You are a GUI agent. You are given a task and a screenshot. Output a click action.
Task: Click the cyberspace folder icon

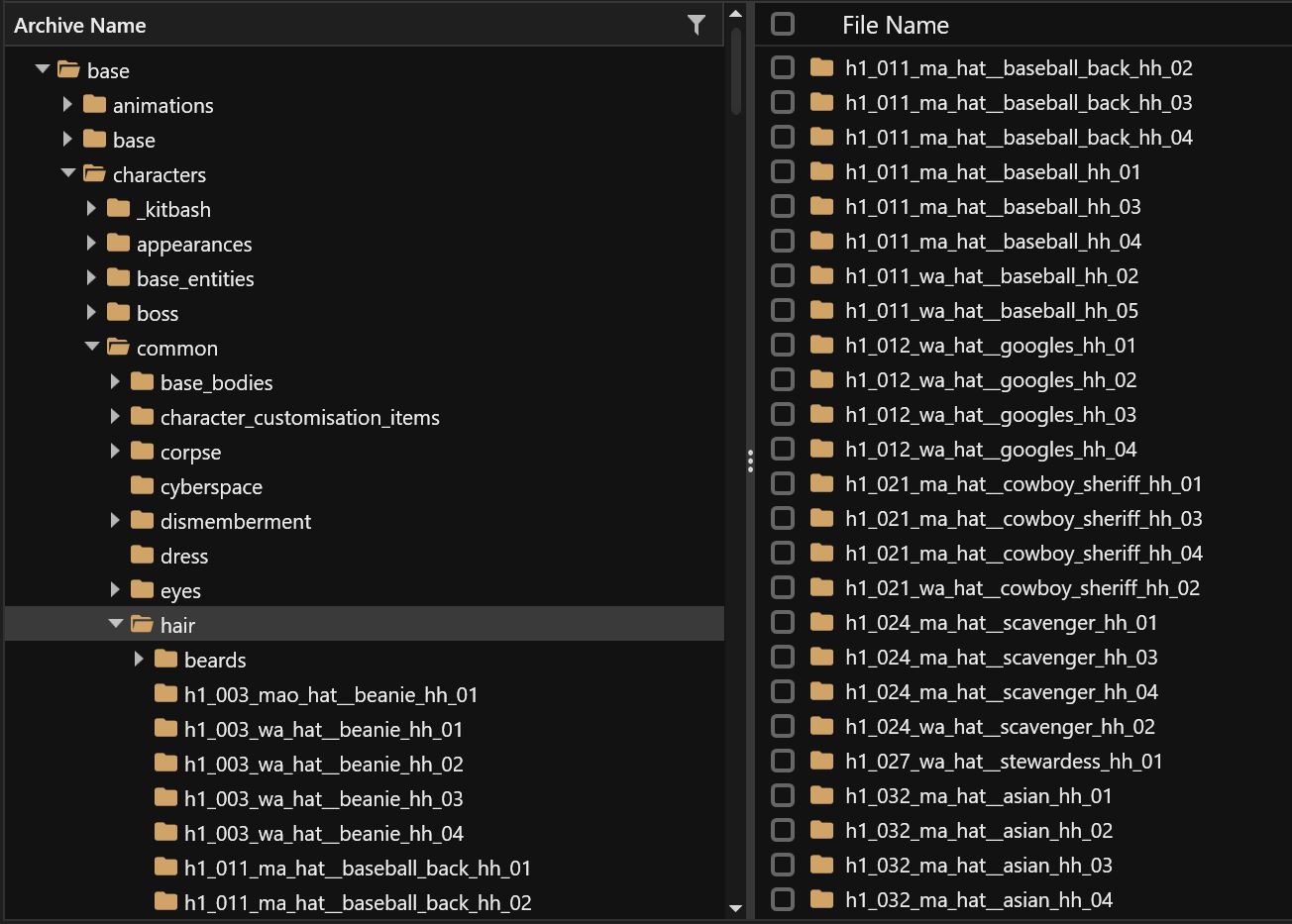143,486
